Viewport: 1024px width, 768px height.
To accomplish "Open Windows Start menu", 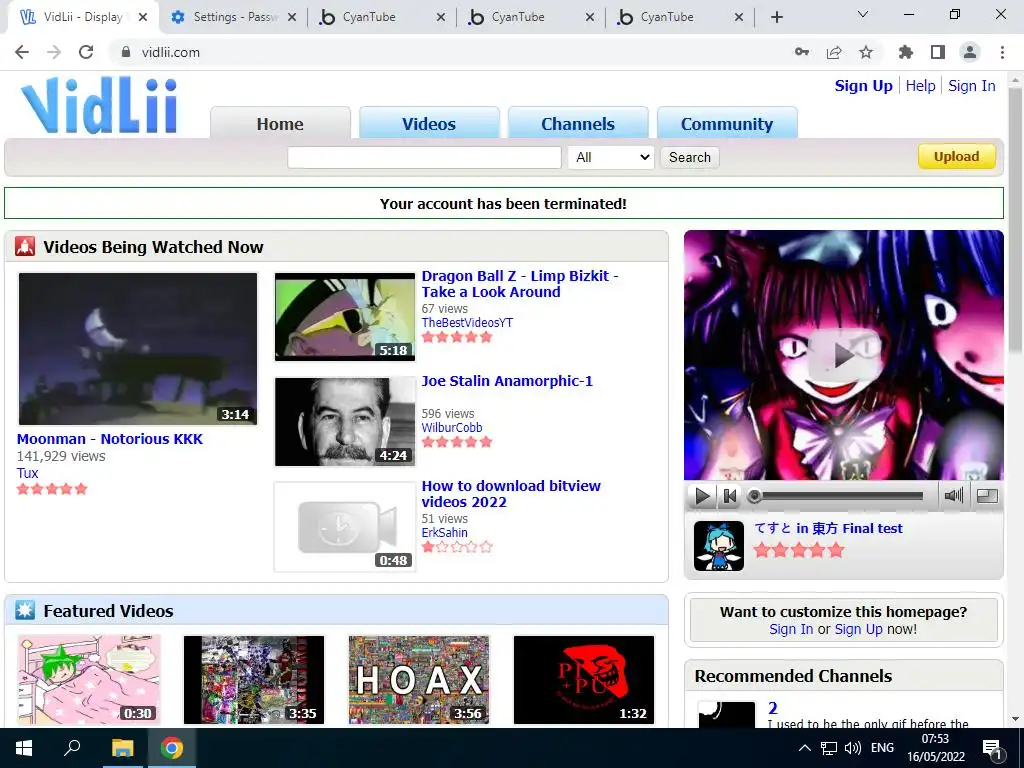I will tap(24, 748).
